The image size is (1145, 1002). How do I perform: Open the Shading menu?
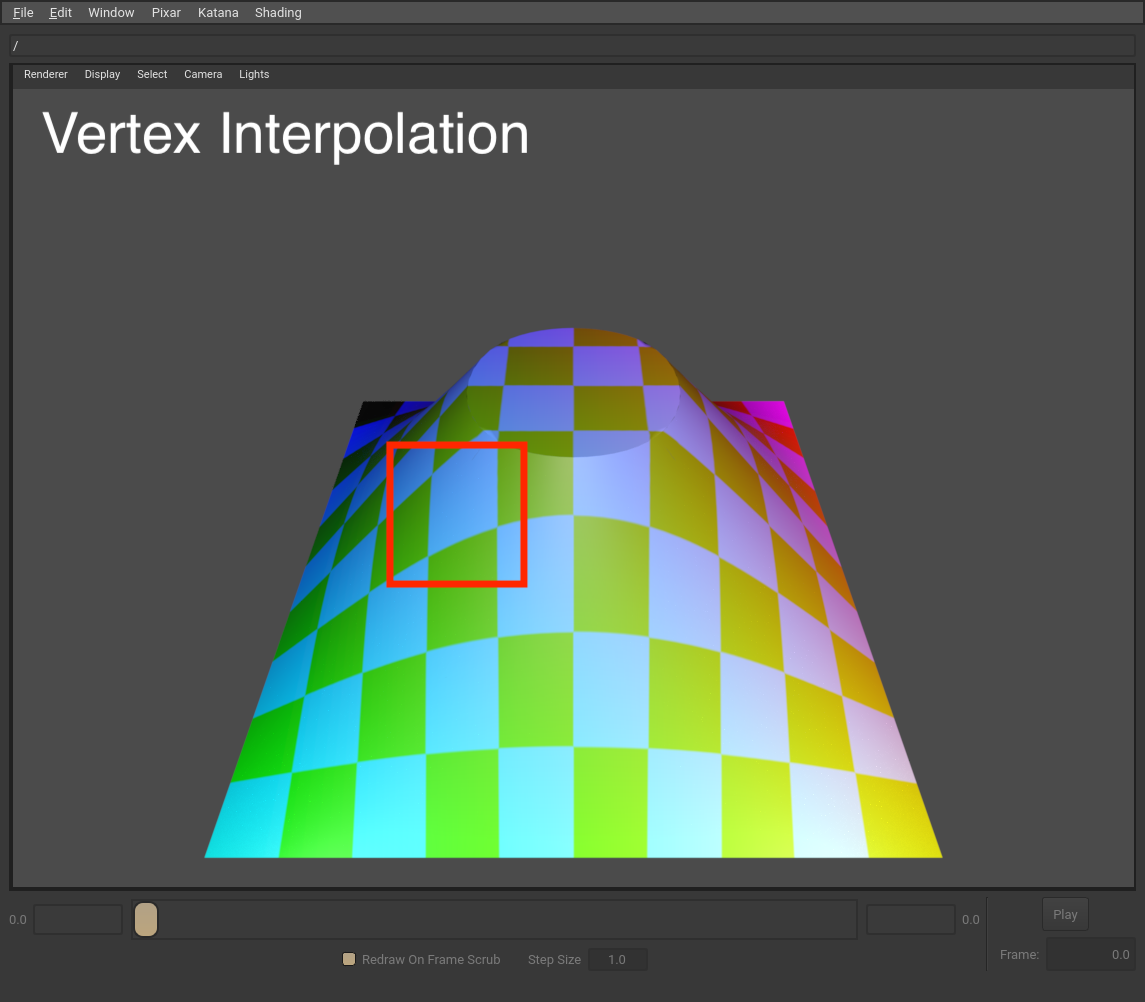tap(278, 13)
